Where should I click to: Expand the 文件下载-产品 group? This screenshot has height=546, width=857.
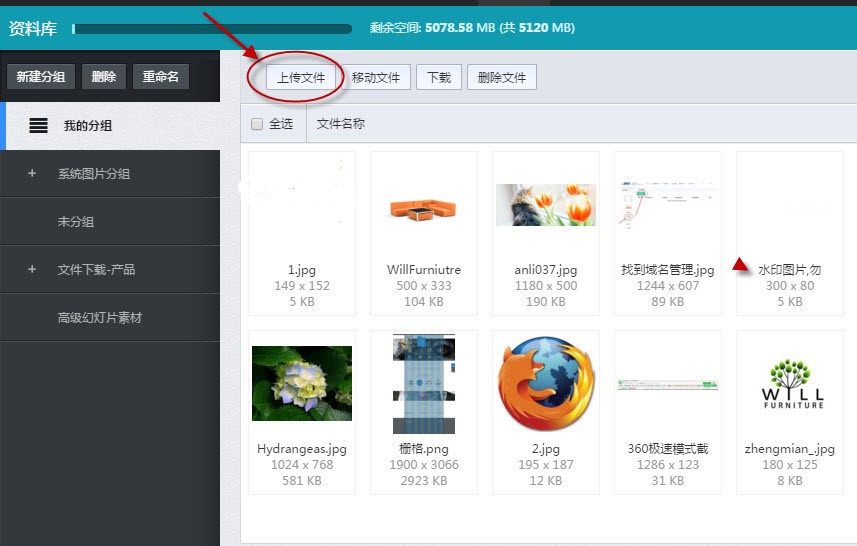point(32,270)
